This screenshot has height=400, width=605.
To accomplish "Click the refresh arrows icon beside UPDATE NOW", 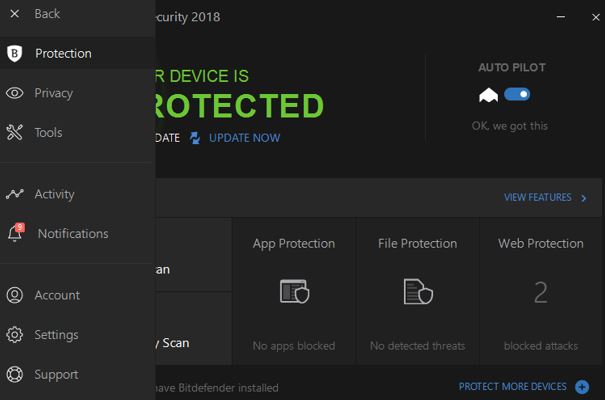I will pyautogui.click(x=195, y=138).
